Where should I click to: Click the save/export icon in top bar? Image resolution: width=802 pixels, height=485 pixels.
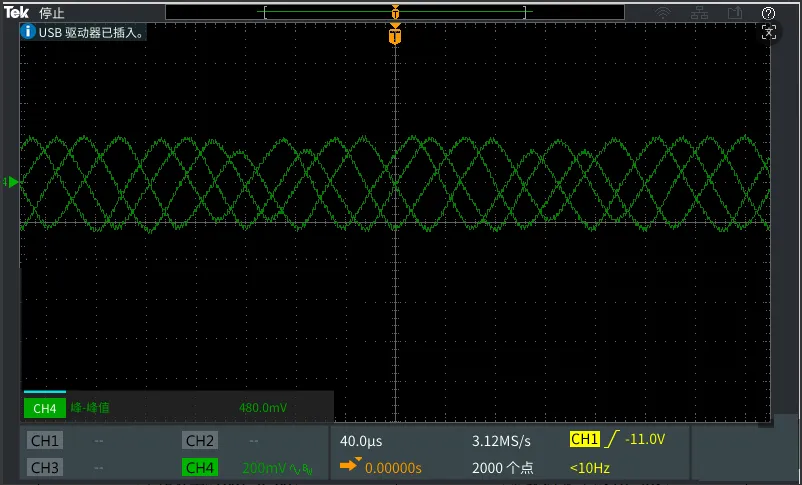[x=735, y=13]
